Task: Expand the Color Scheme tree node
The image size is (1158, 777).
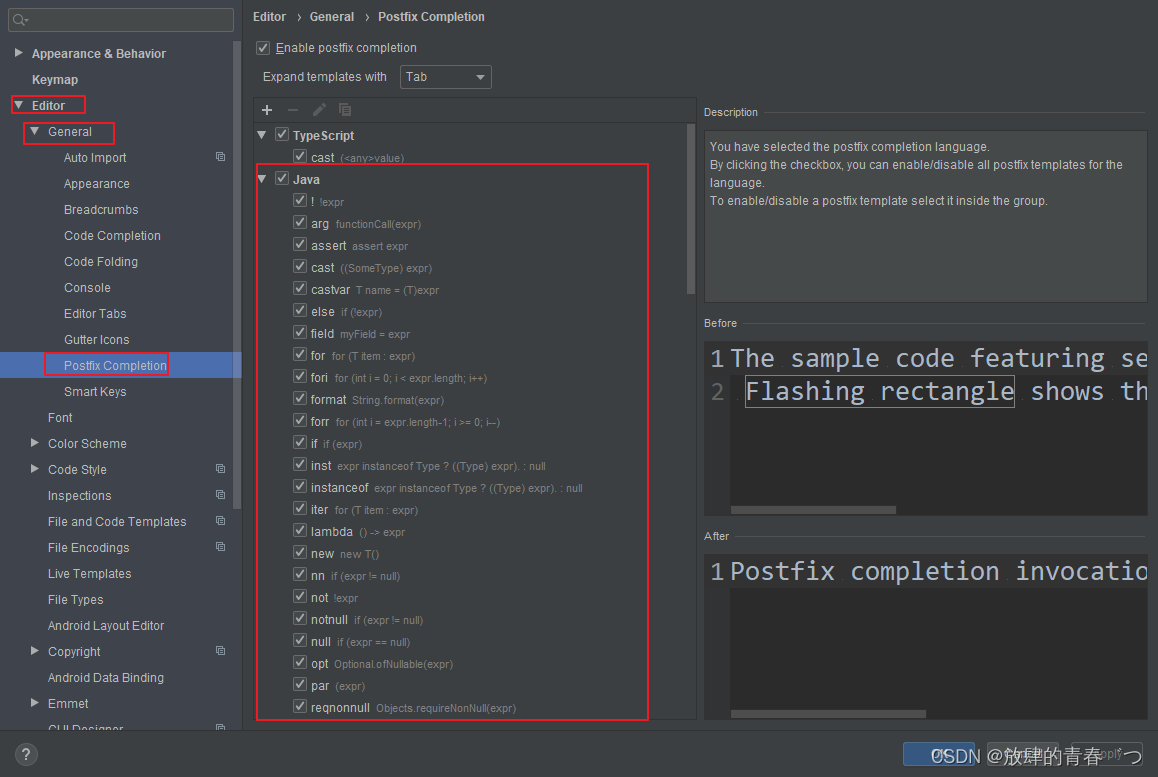Action: [35, 442]
